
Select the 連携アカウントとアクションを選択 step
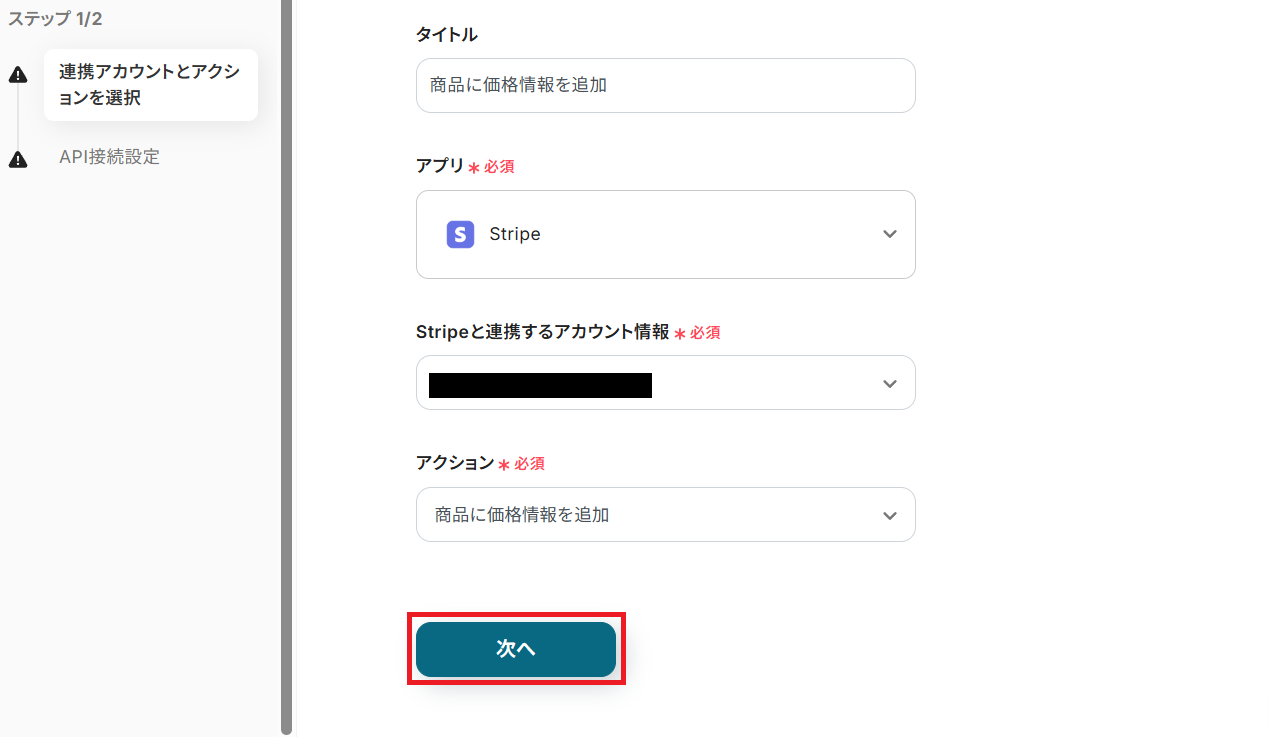point(150,85)
